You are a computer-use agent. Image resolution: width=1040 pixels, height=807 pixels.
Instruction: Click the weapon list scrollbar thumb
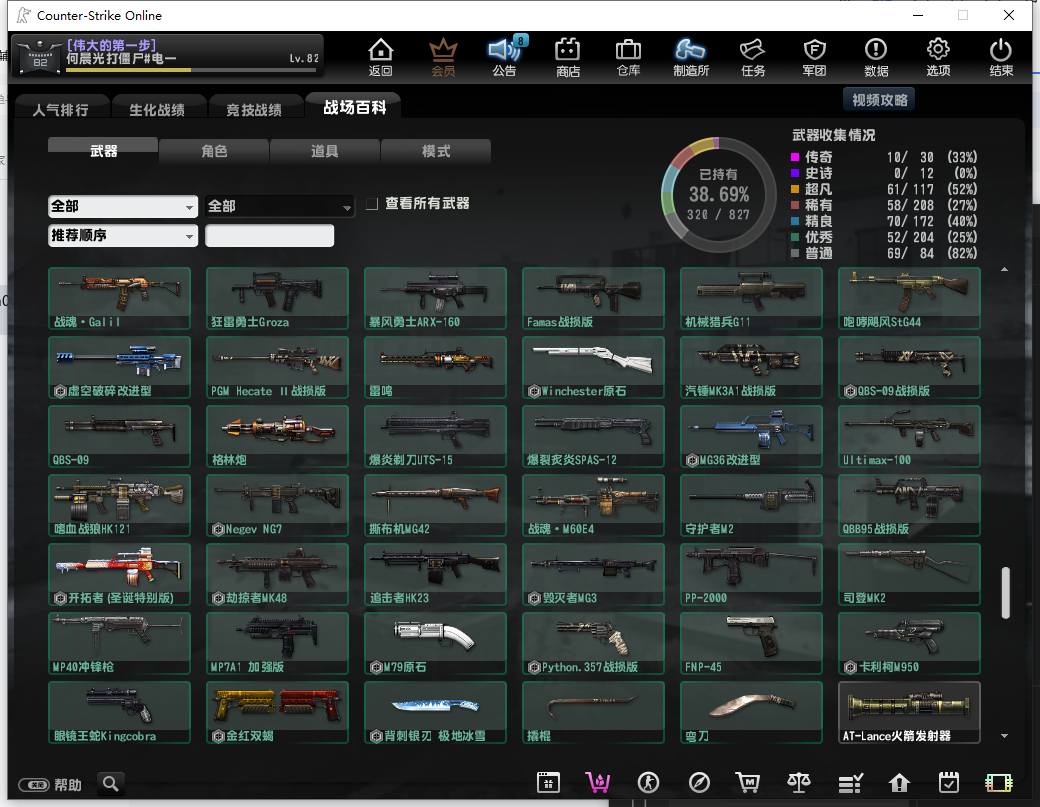1006,592
